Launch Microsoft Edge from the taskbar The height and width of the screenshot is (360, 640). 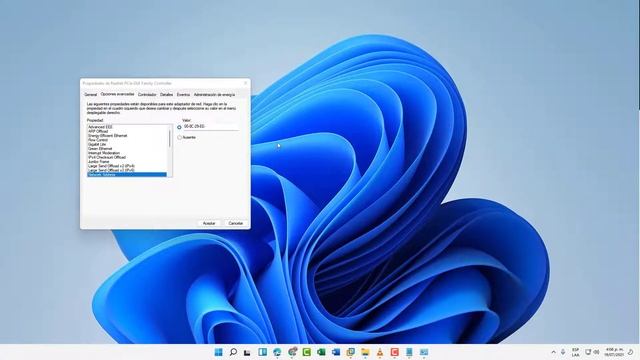[x=277, y=352]
